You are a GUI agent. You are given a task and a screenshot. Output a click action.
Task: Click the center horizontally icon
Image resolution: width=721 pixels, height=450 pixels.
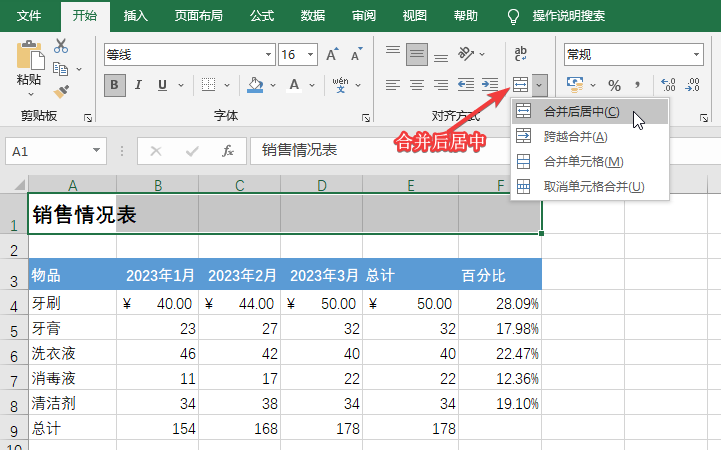click(x=417, y=85)
